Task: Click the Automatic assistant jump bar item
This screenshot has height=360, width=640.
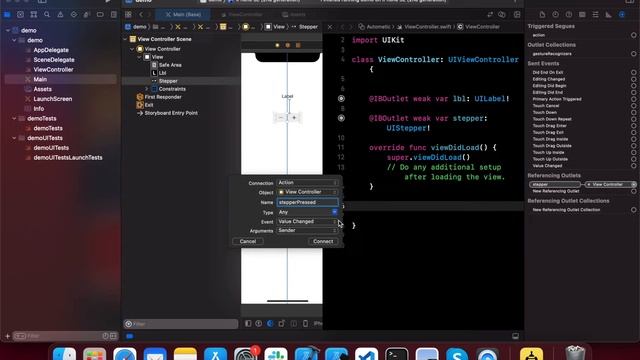Action: click(374, 27)
